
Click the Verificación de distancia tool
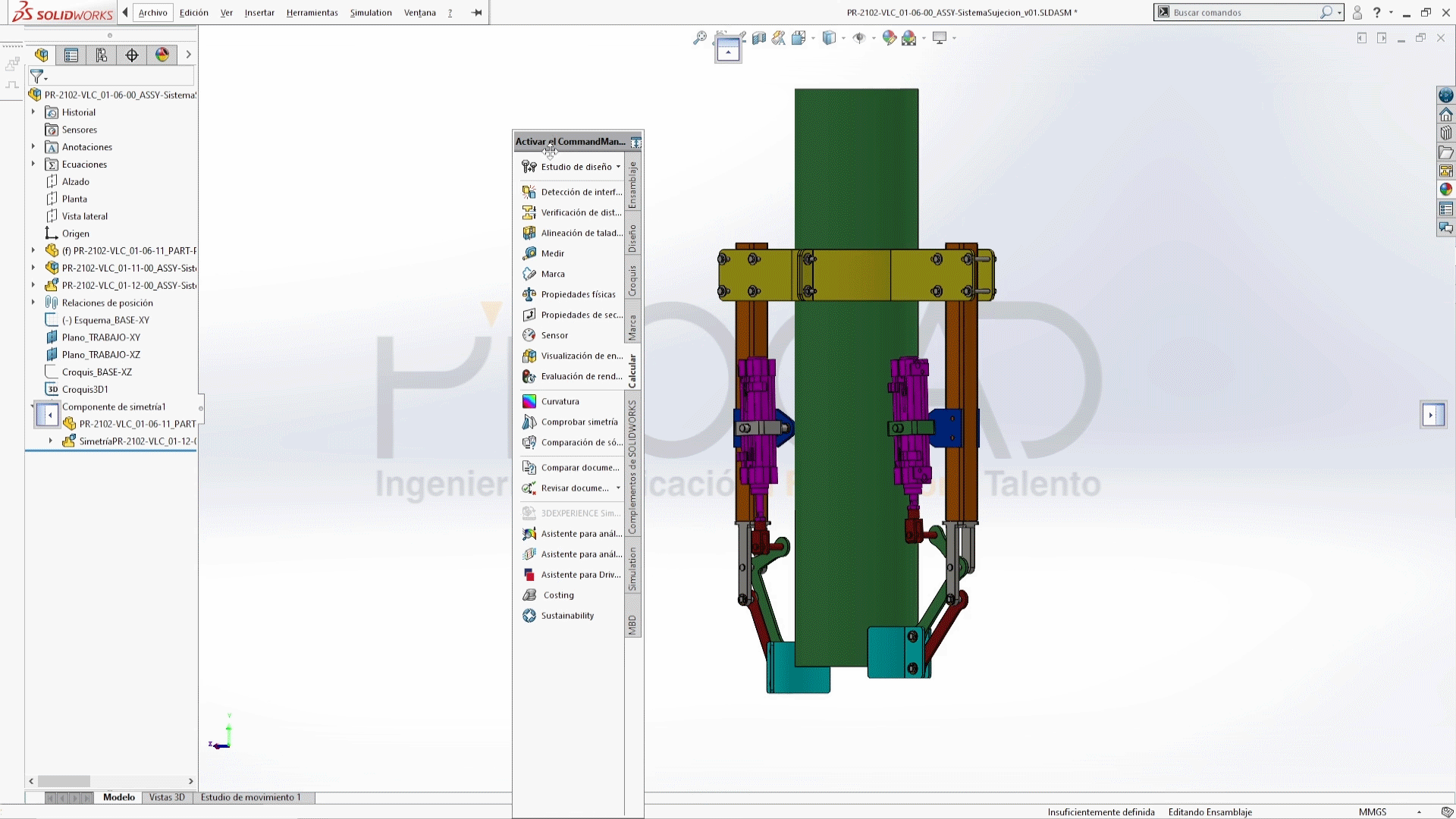572,212
